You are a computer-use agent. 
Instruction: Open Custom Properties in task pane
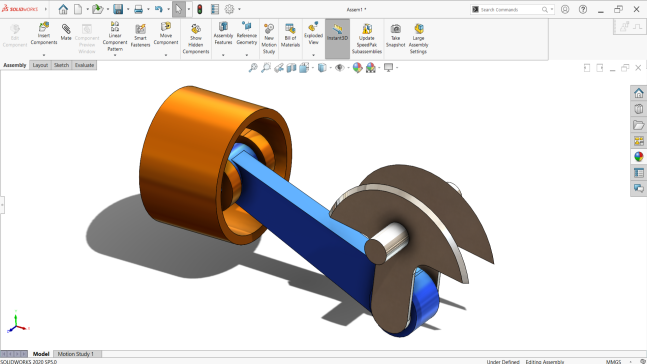[x=639, y=173]
